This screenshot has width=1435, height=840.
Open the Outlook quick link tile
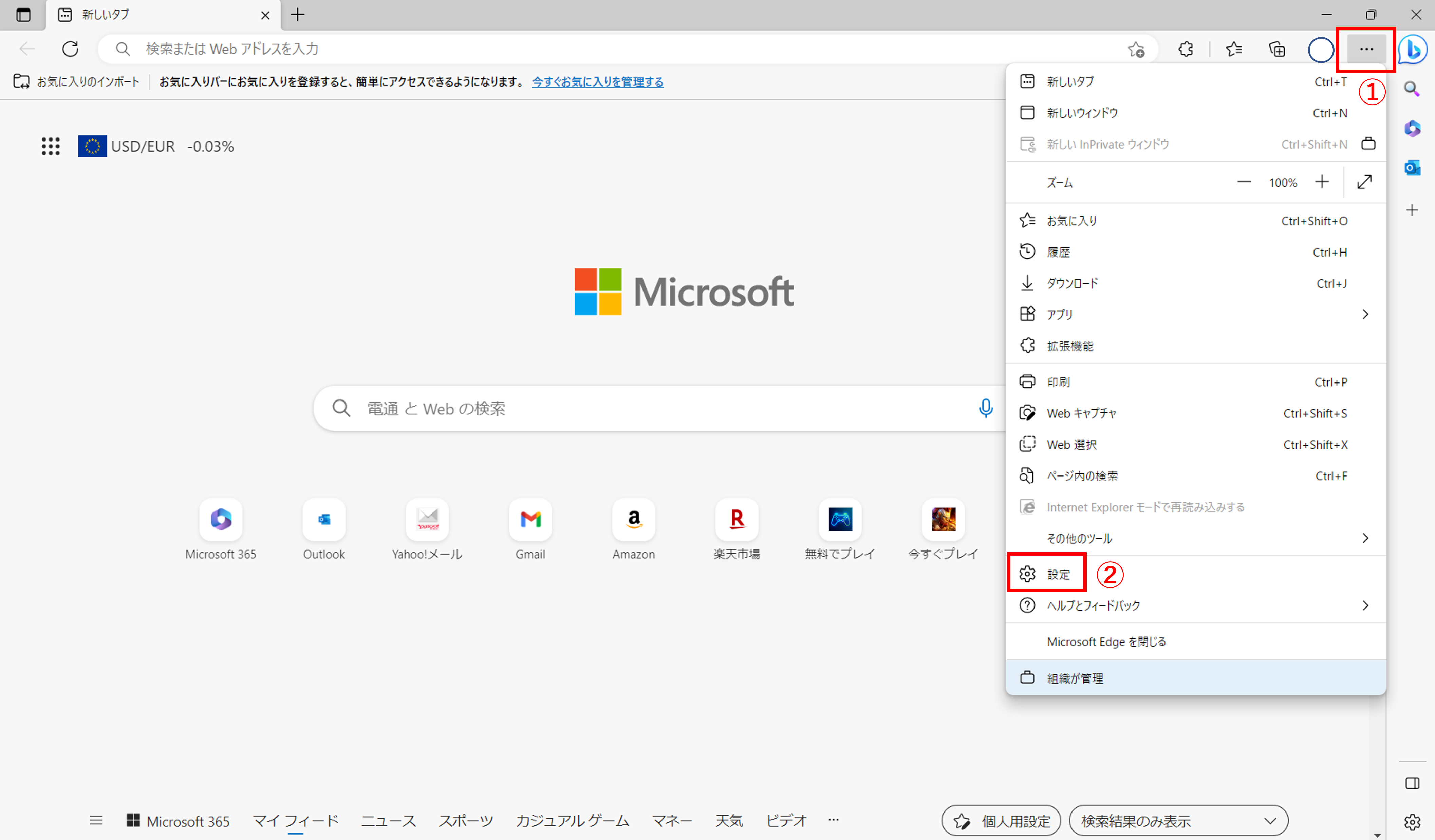click(x=324, y=530)
